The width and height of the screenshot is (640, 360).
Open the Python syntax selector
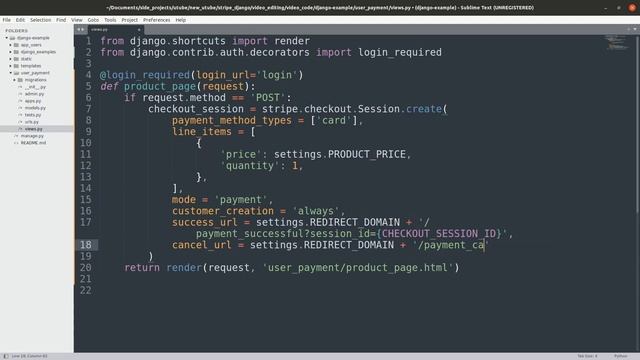tap(620, 356)
